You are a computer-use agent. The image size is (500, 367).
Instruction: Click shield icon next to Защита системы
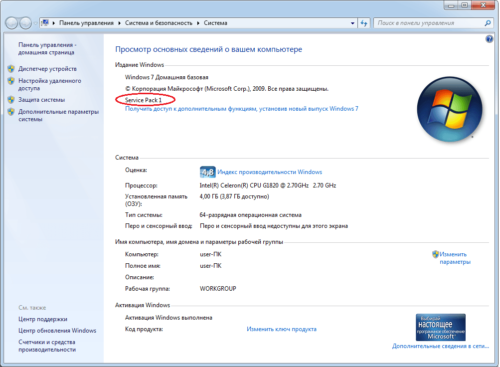pyautogui.click(x=11, y=100)
